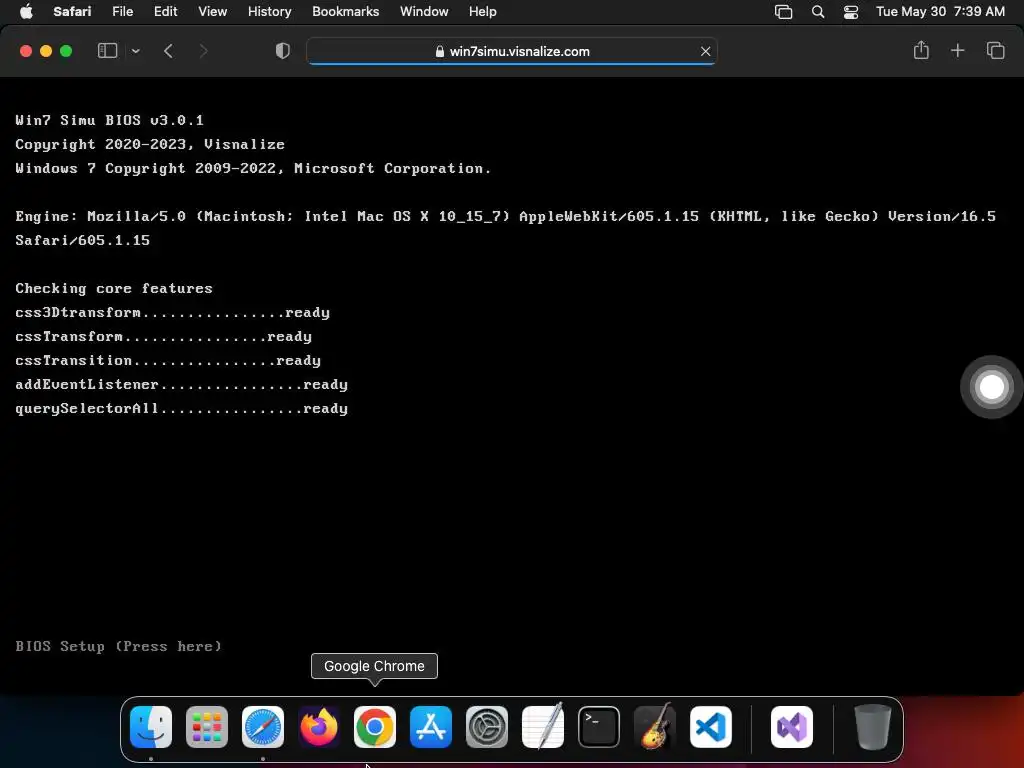The height and width of the screenshot is (768, 1024).
Task: Click the querySelectorAll ready line
Action: [182, 408]
